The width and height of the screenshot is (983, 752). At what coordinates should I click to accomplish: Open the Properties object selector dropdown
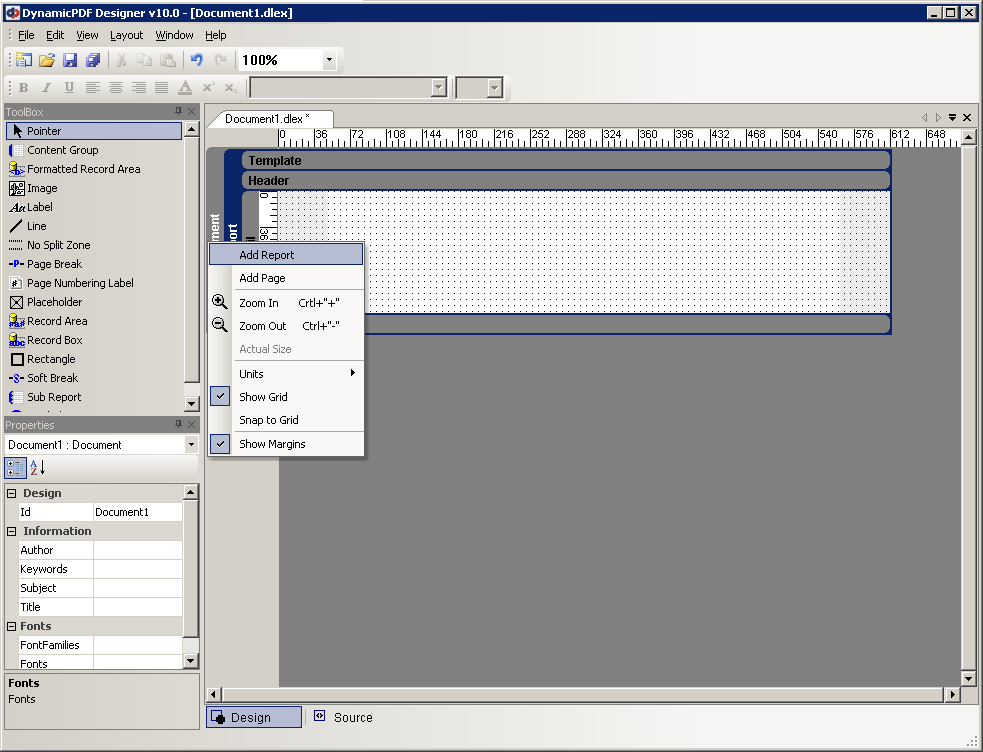click(x=191, y=445)
